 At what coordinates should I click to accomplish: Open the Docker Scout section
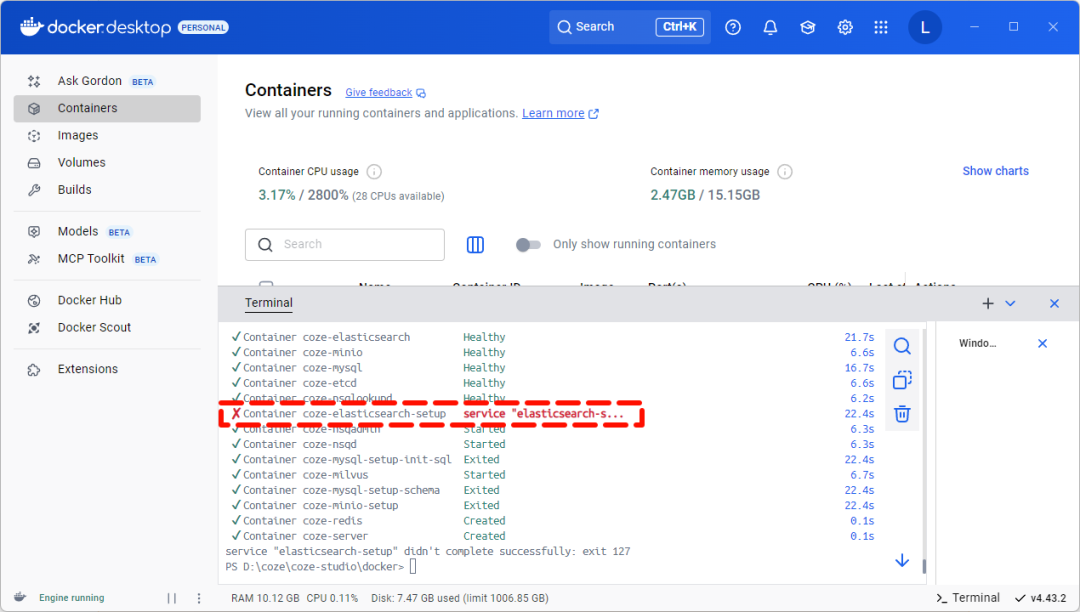94,327
